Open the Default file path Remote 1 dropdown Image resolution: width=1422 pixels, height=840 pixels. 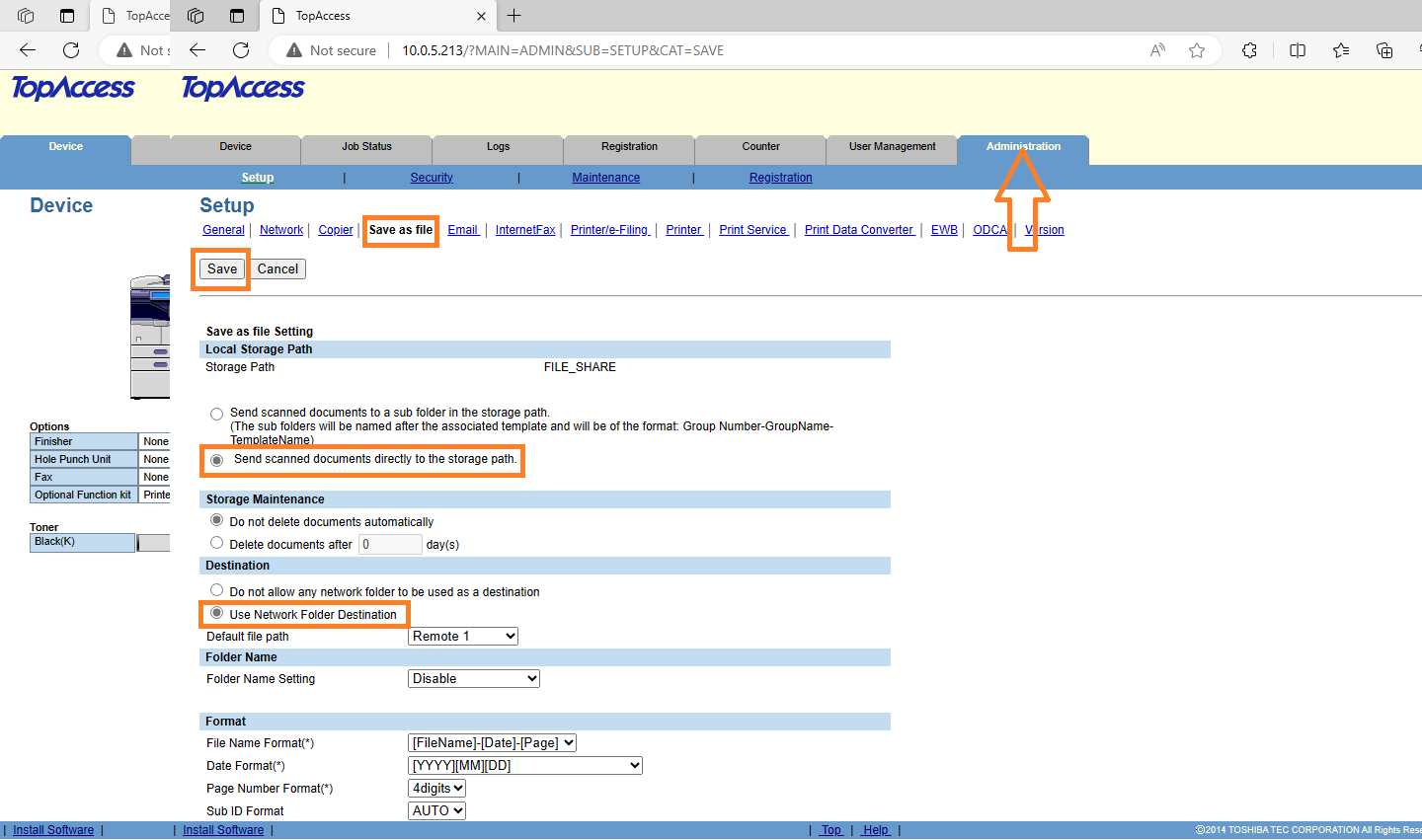(462, 637)
